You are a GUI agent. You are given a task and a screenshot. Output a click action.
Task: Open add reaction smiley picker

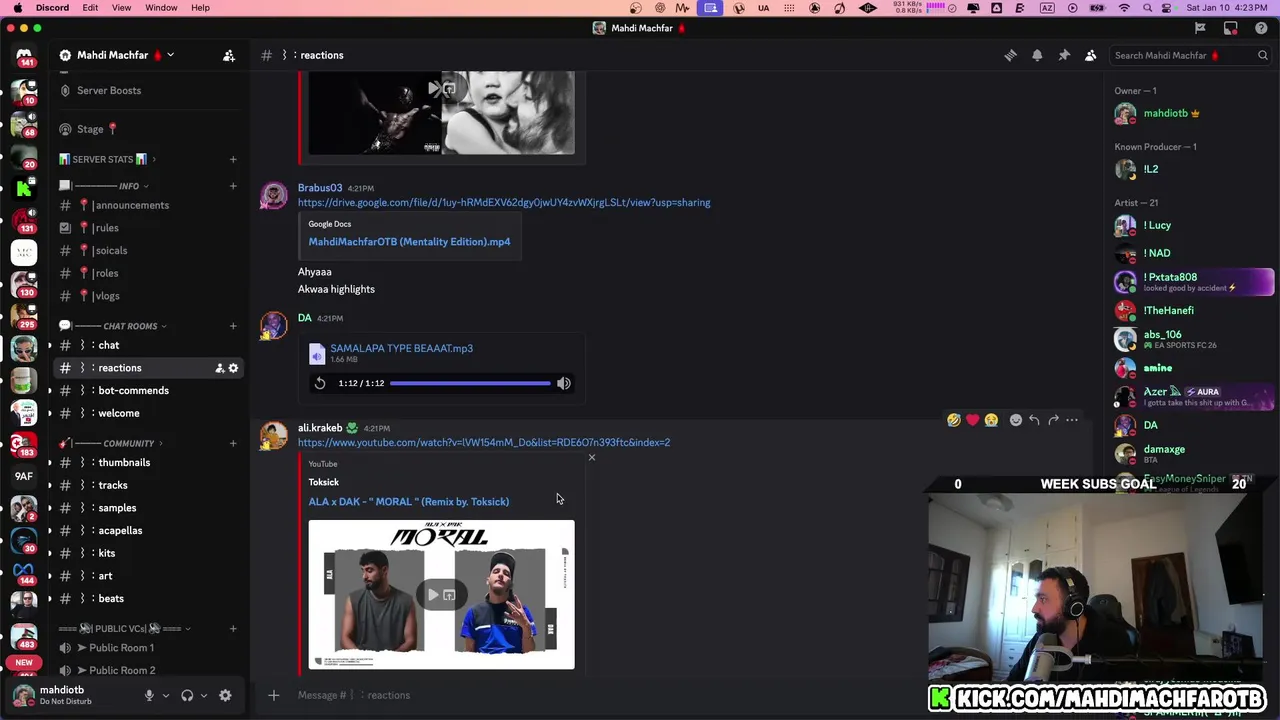click(1016, 420)
